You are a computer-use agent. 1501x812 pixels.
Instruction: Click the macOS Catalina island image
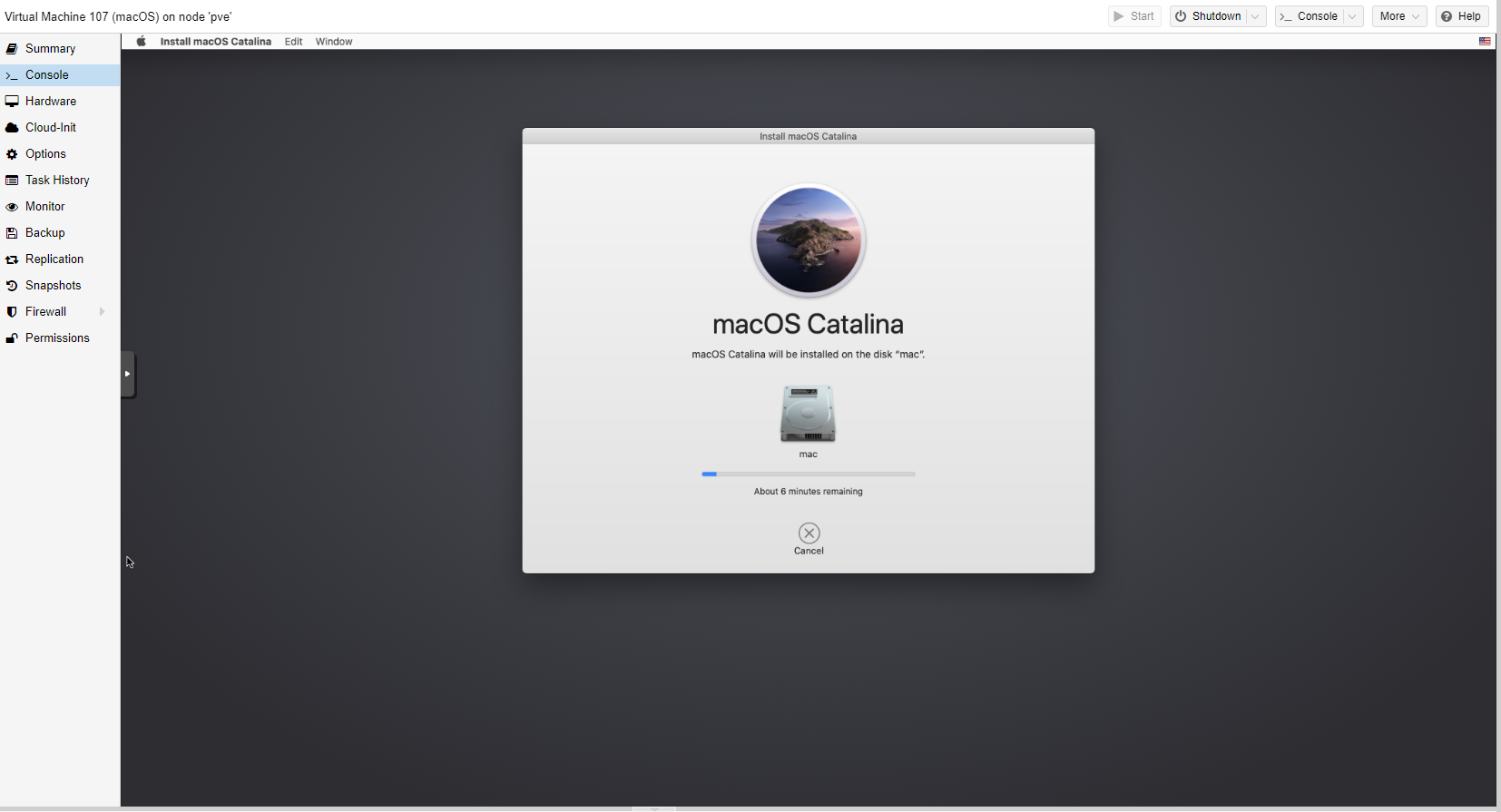tap(808, 240)
